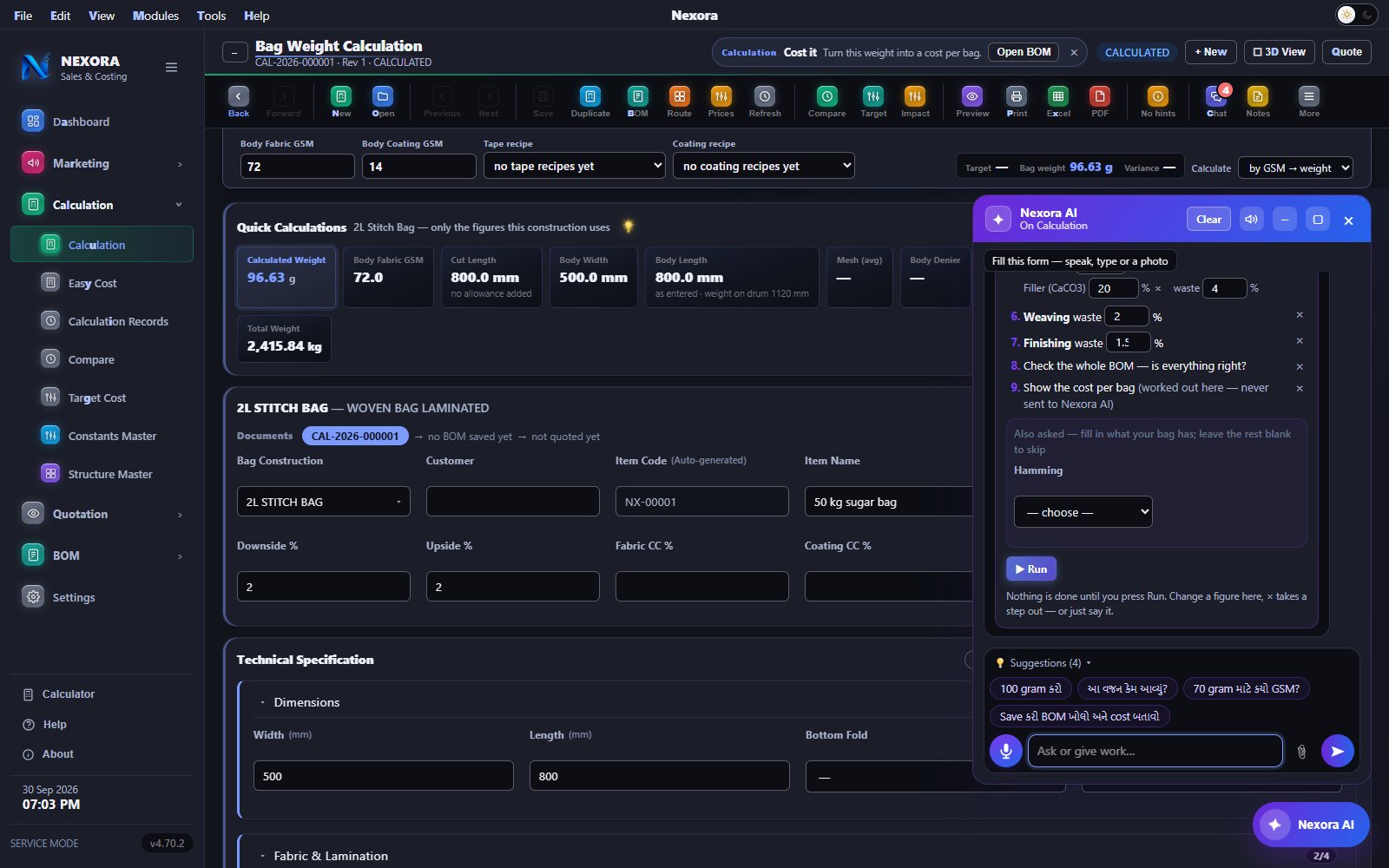This screenshot has width=1389, height=868.
Task: Toggle the No hints toolbar button
Action: (x=1158, y=102)
